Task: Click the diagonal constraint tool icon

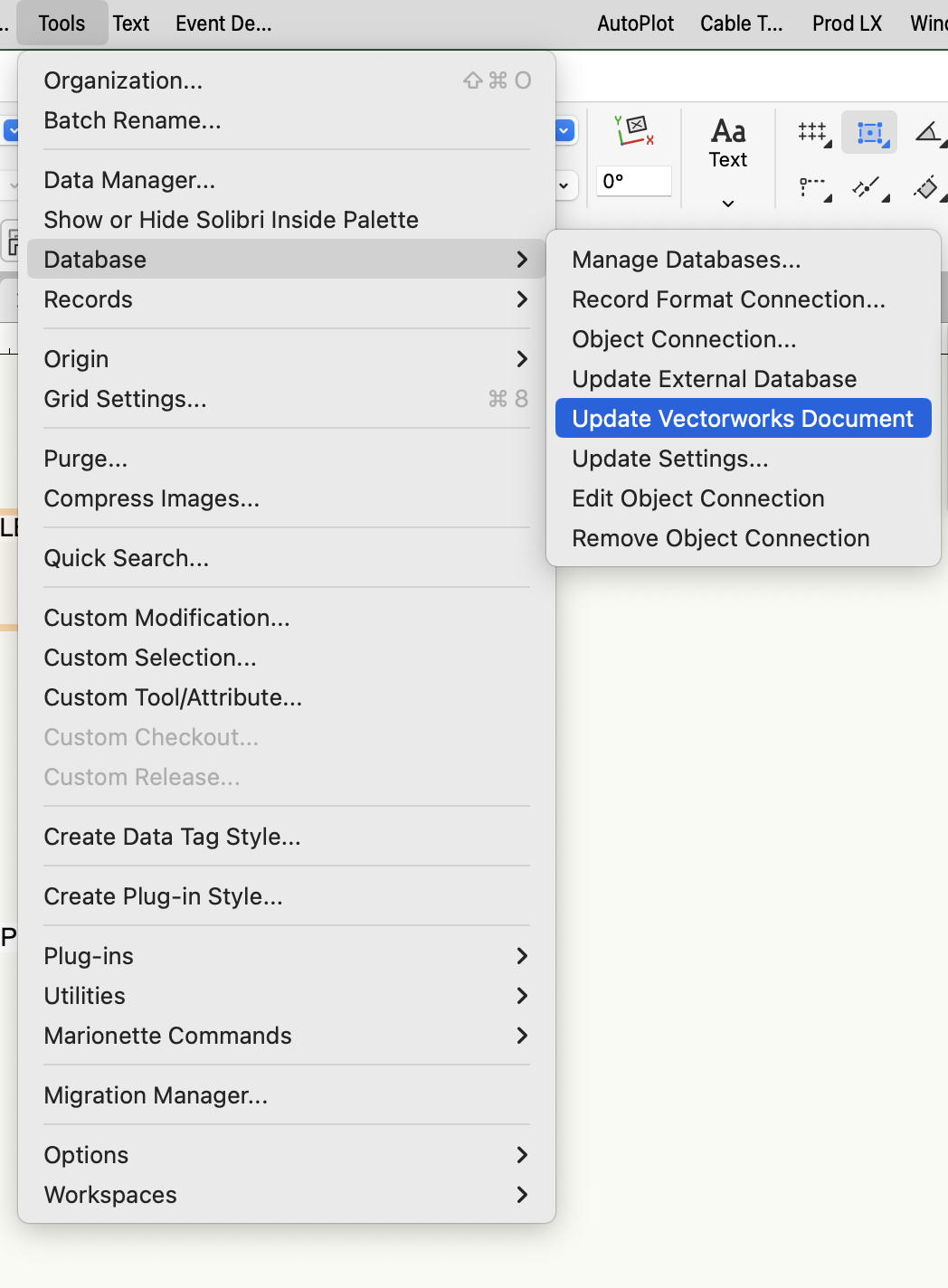Action: tap(867, 188)
